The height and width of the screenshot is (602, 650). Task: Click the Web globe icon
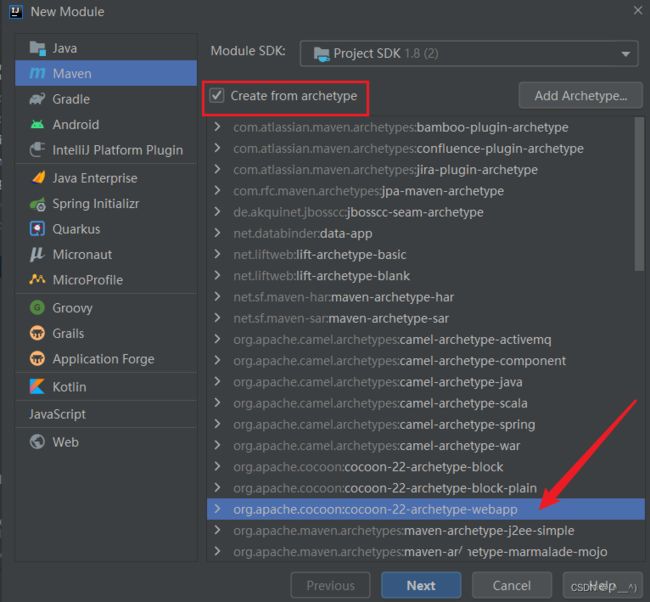coord(37,442)
